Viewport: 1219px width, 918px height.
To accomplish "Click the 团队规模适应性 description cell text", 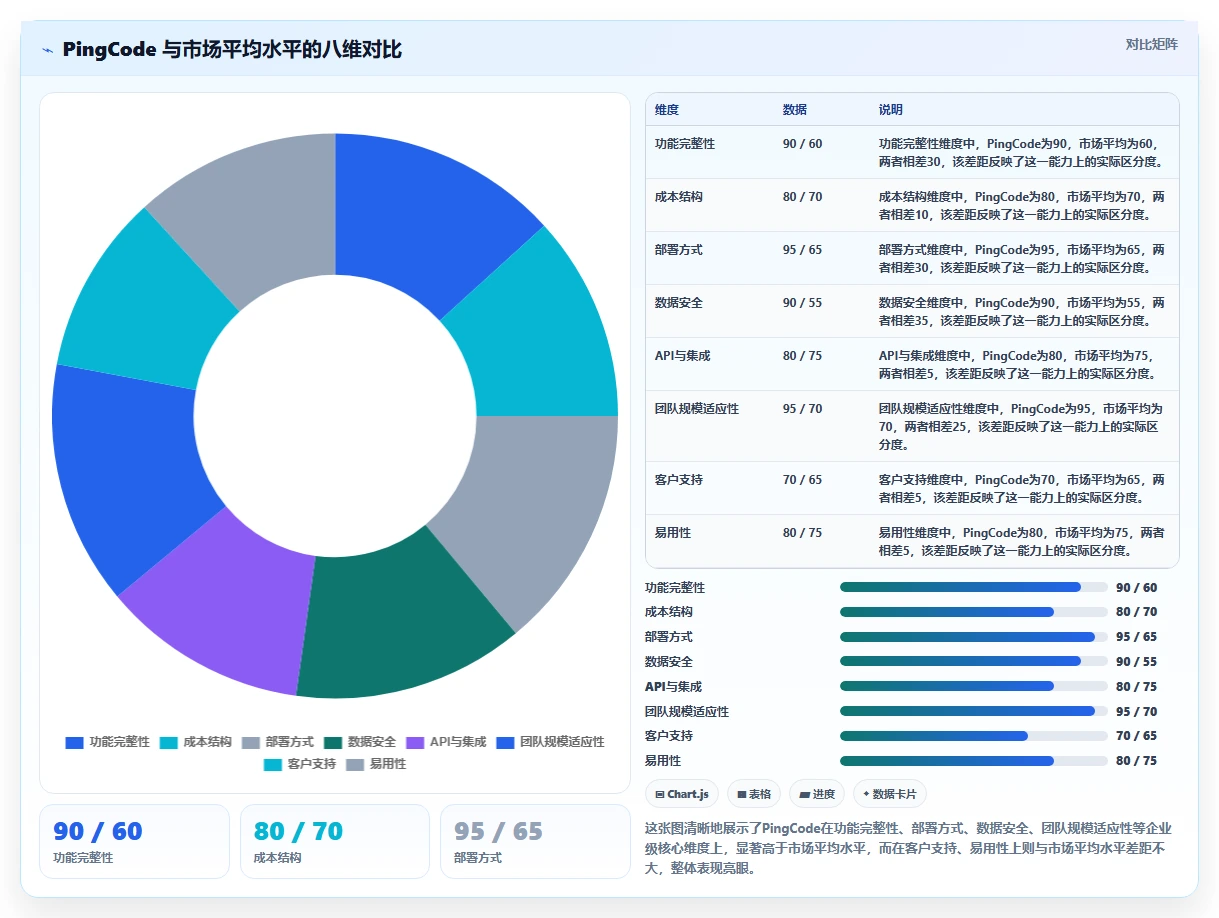I will 1021,427.
